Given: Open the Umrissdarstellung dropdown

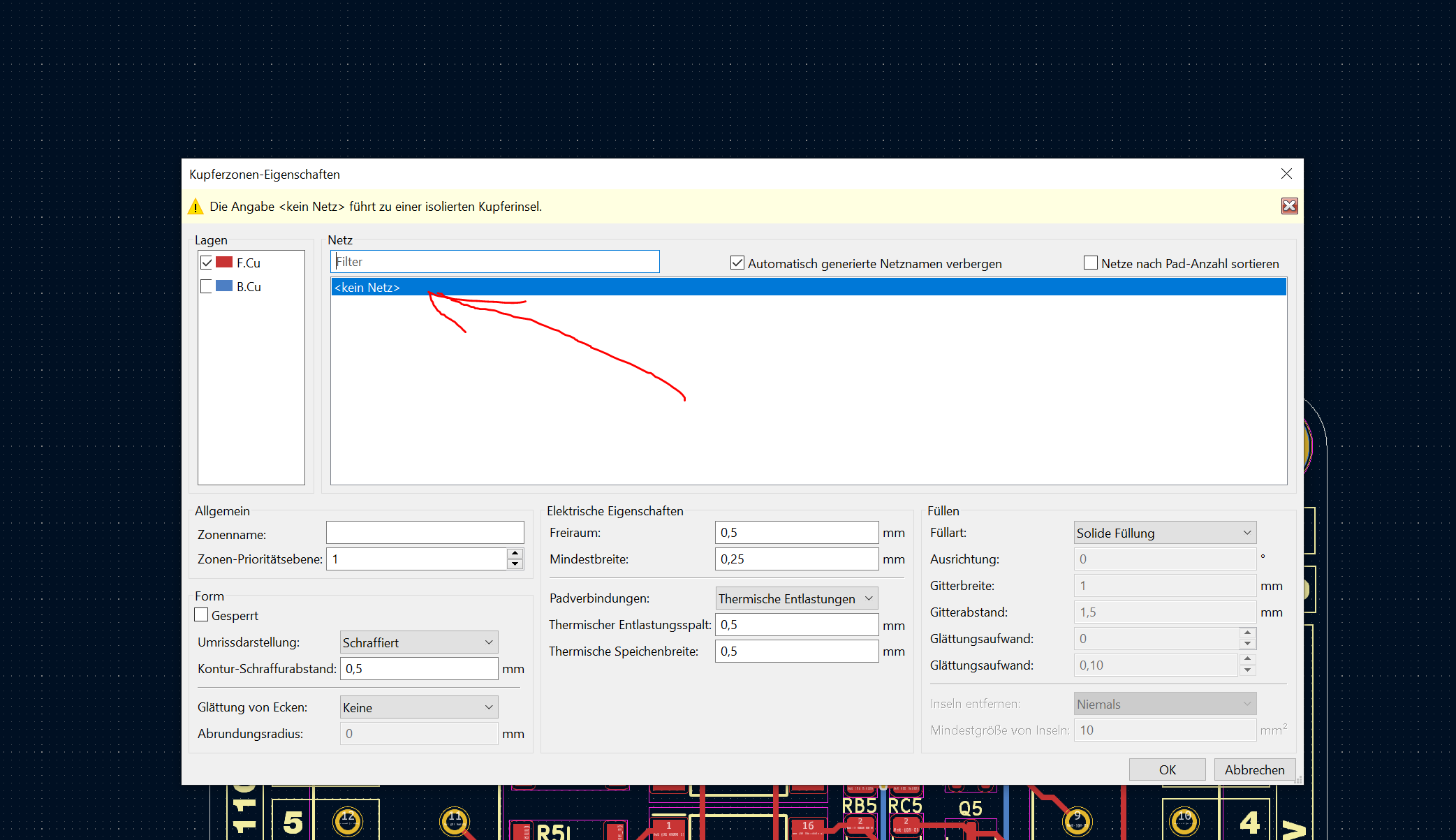Looking at the screenshot, I should [419, 642].
